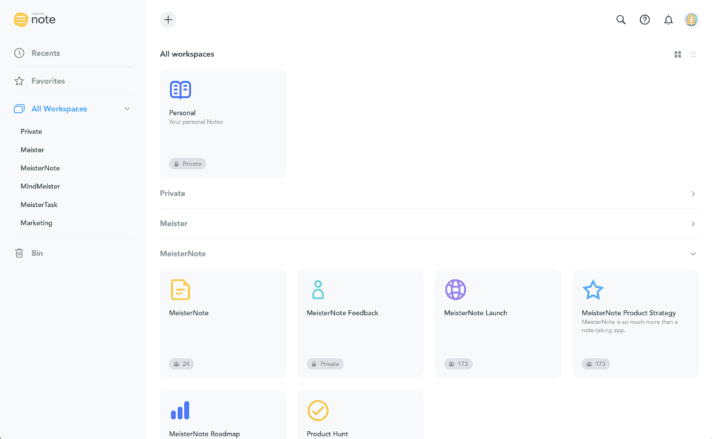Switch to grid view layout

point(678,54)
